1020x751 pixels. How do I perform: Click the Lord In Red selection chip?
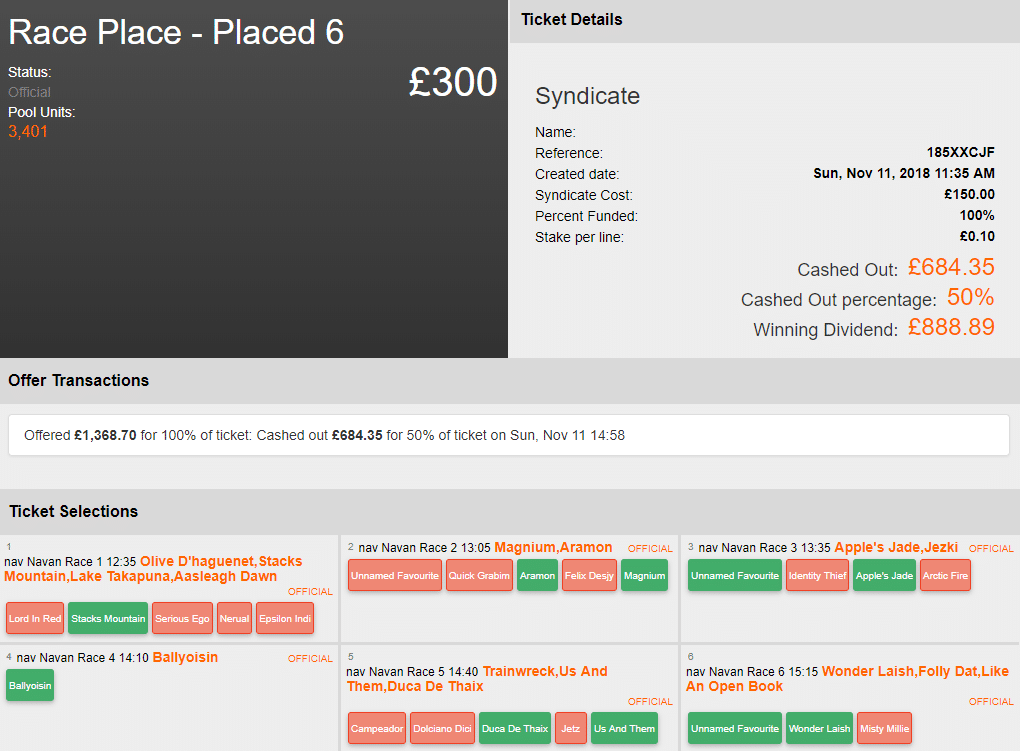coord(35,619)
